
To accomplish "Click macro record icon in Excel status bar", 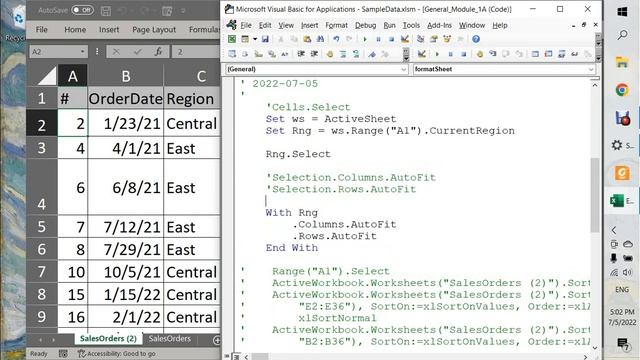I will point(63,354).
